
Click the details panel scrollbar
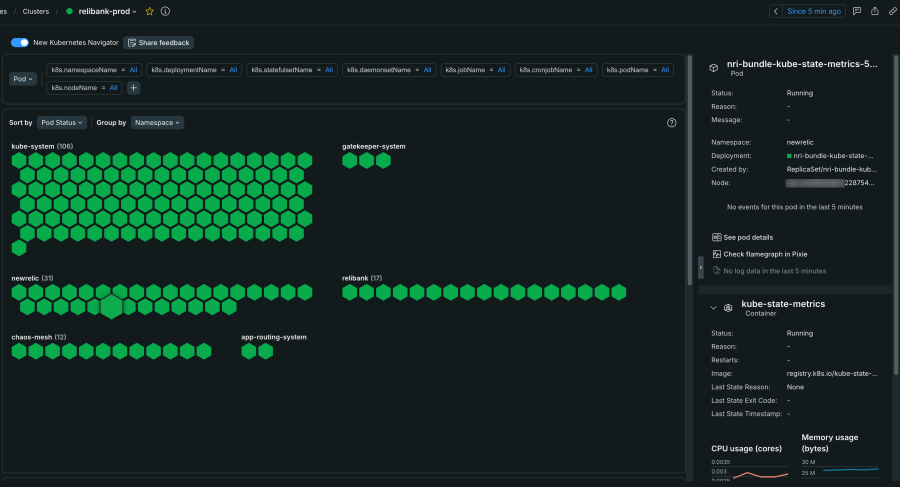(x=895, y=215)
